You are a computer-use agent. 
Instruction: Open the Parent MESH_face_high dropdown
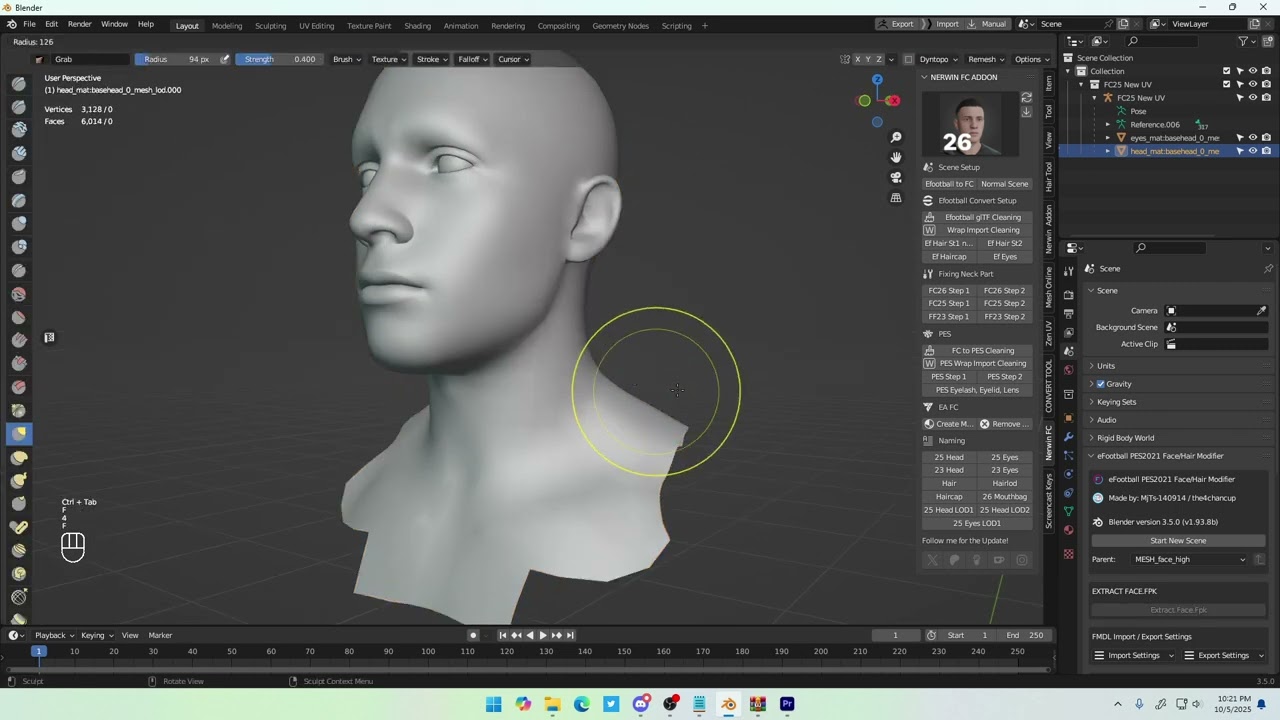[1190, 560]
